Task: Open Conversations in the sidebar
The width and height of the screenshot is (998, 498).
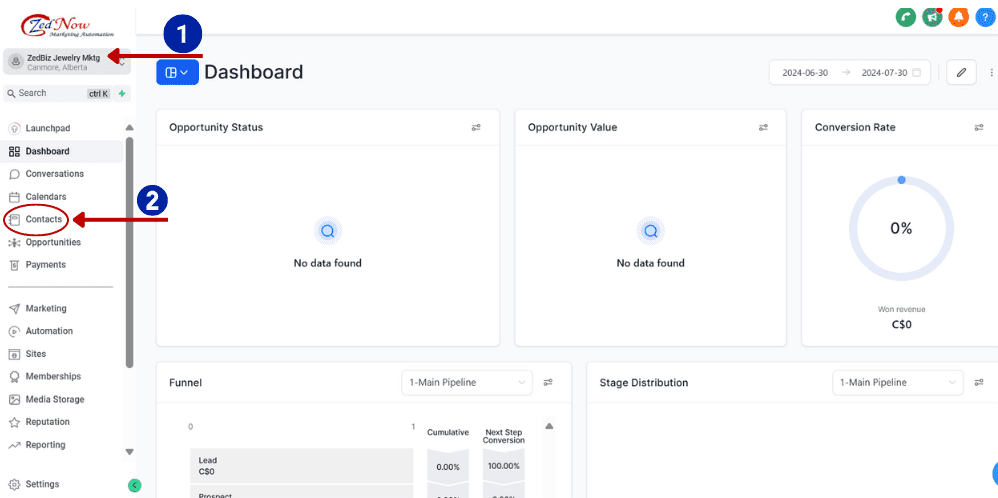Action: point(54,174)
